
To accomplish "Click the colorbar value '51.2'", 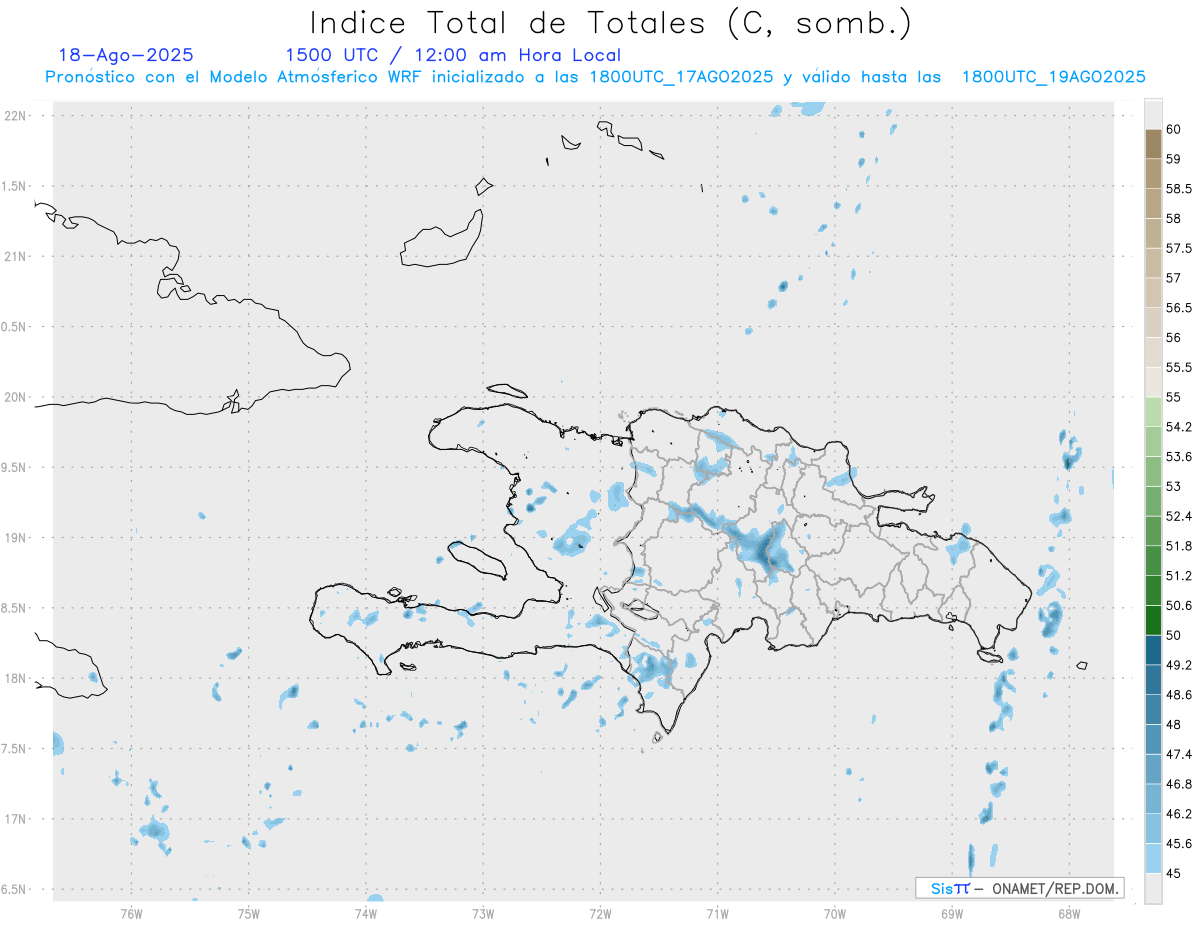I will tap(1179, 576).
